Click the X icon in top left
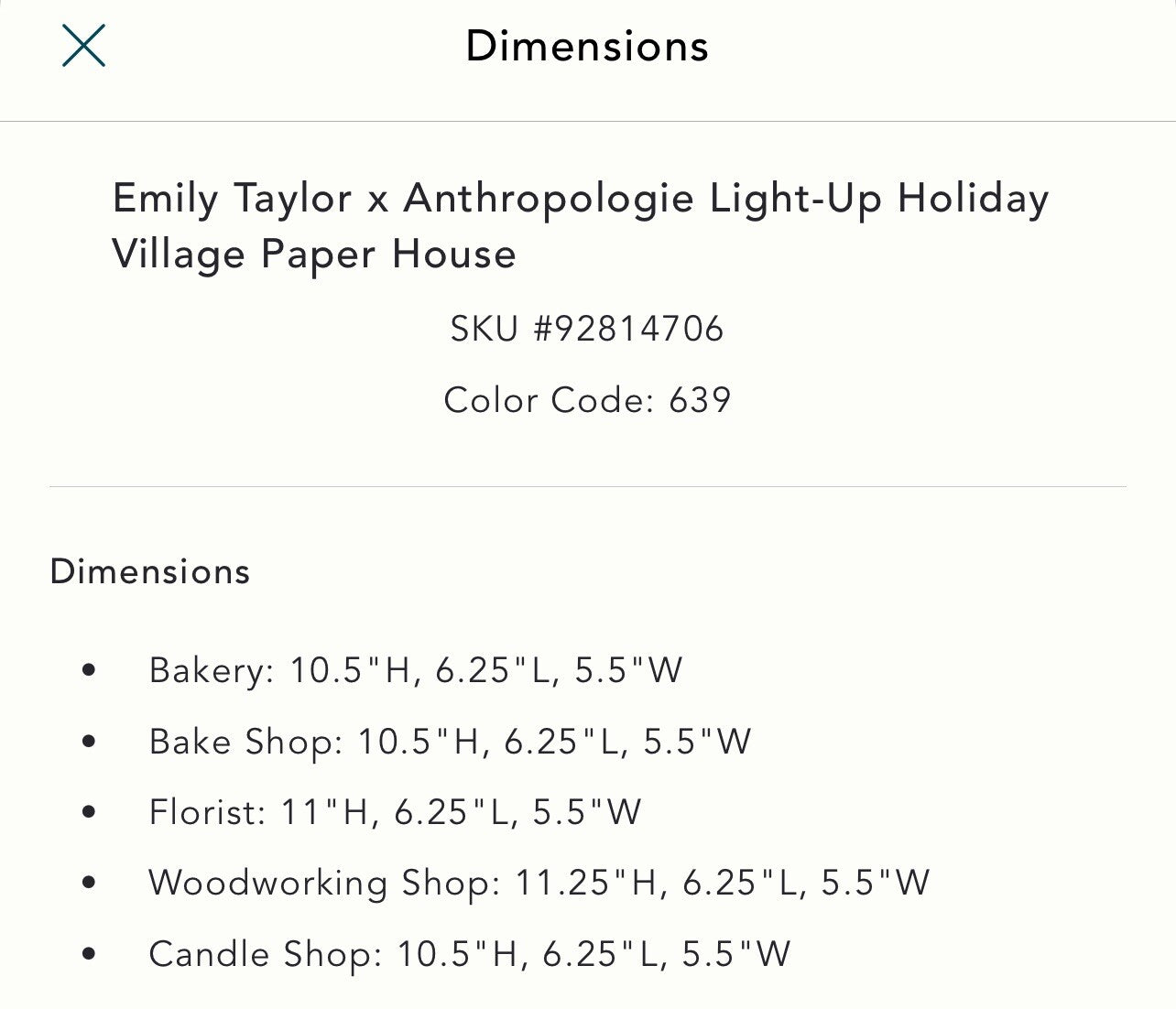1176x1009 pixels. click(x=83, y=46)
